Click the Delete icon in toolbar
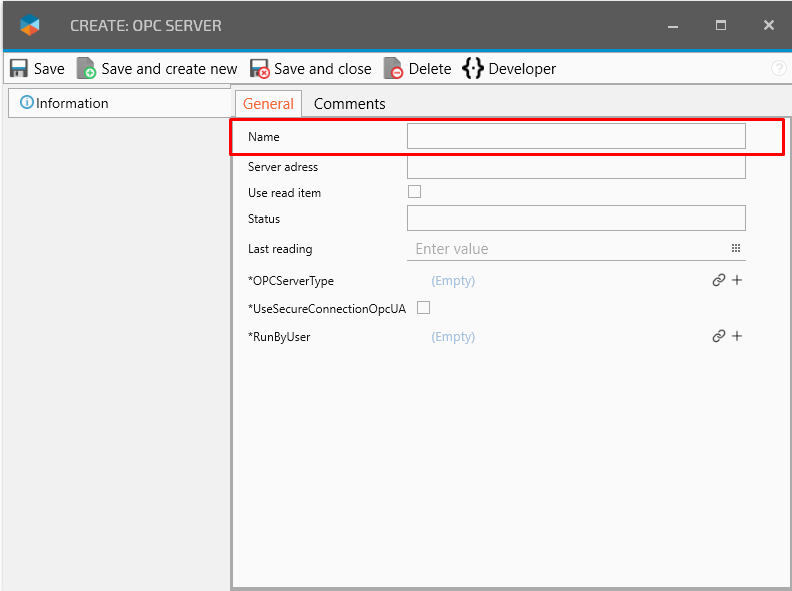 [x=394, y=69]
